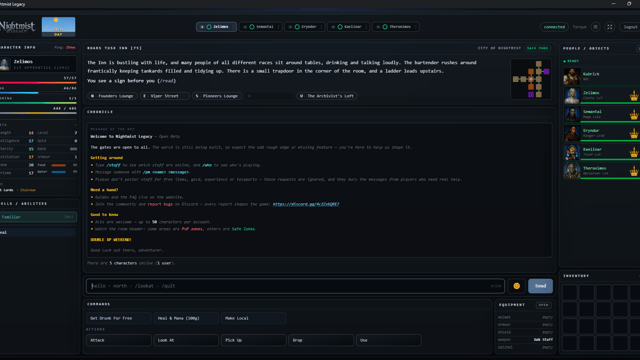
Task: Open the Eryndor tab options kebab
Action: 322,27
